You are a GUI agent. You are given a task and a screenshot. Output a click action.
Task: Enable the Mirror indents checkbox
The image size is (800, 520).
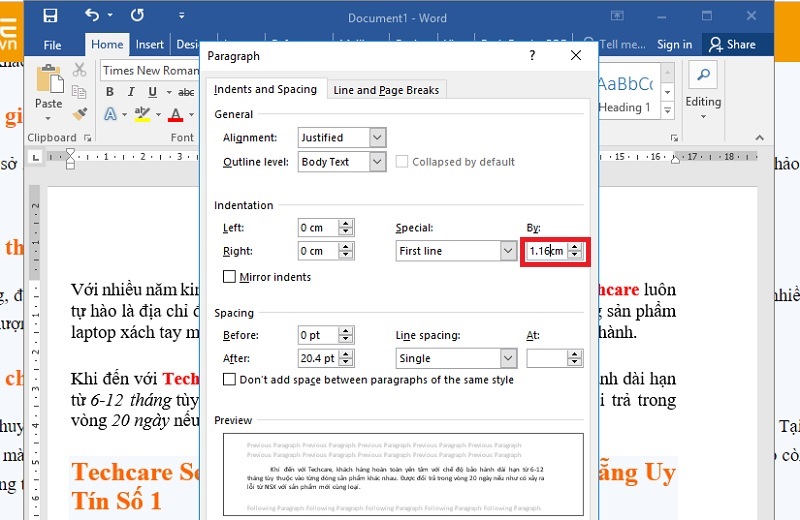pos(229,277)
